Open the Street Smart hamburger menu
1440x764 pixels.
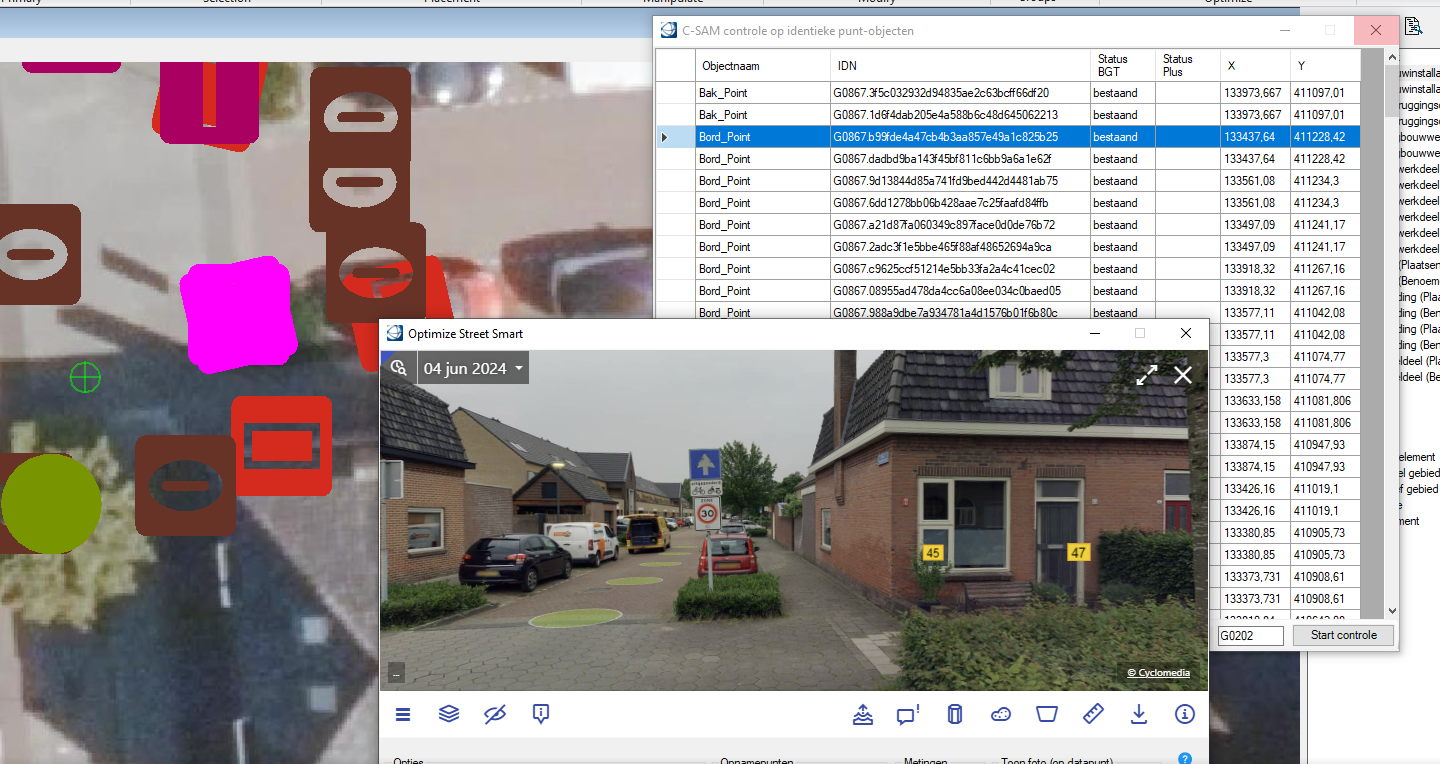coord(403,714)
